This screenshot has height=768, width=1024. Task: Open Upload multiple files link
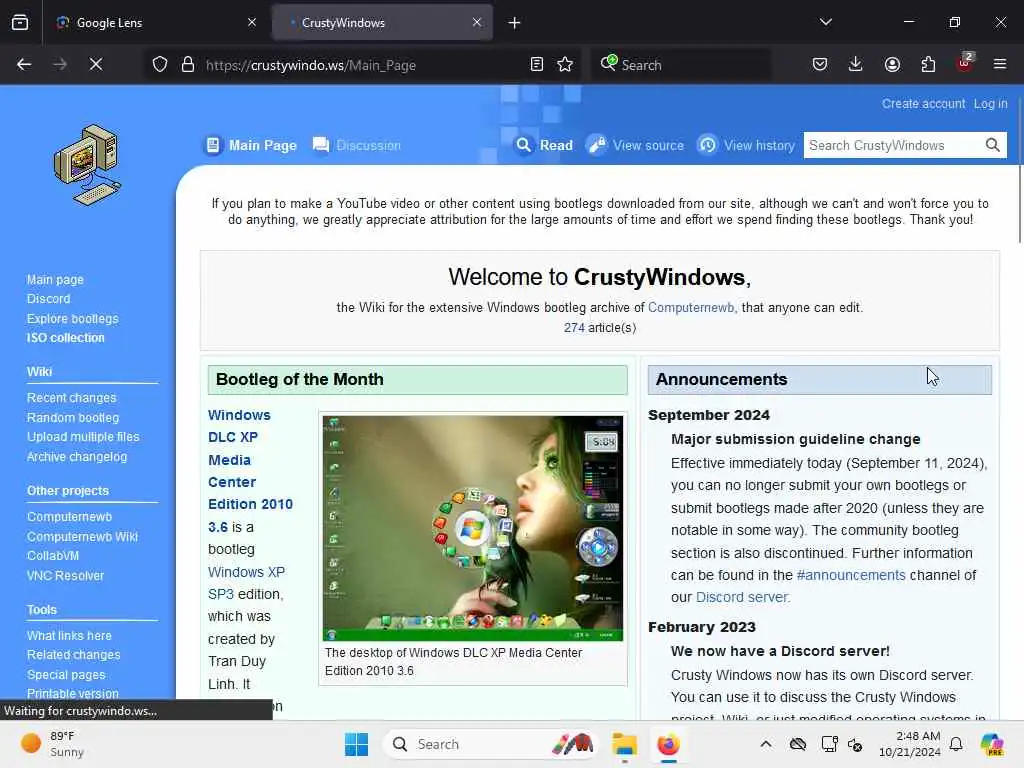pos(83,437)
